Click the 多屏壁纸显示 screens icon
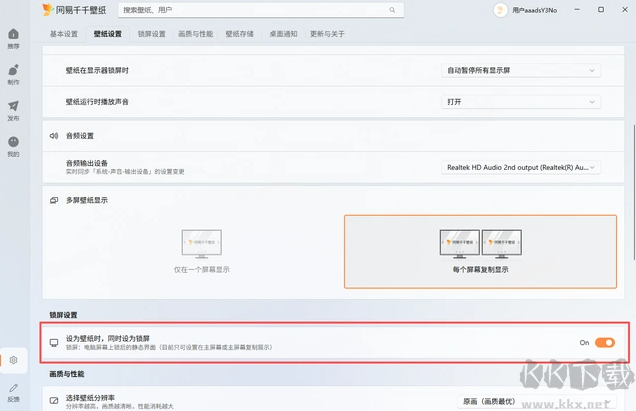The height and width of the screenshot is (411, 636). (54, 200)
